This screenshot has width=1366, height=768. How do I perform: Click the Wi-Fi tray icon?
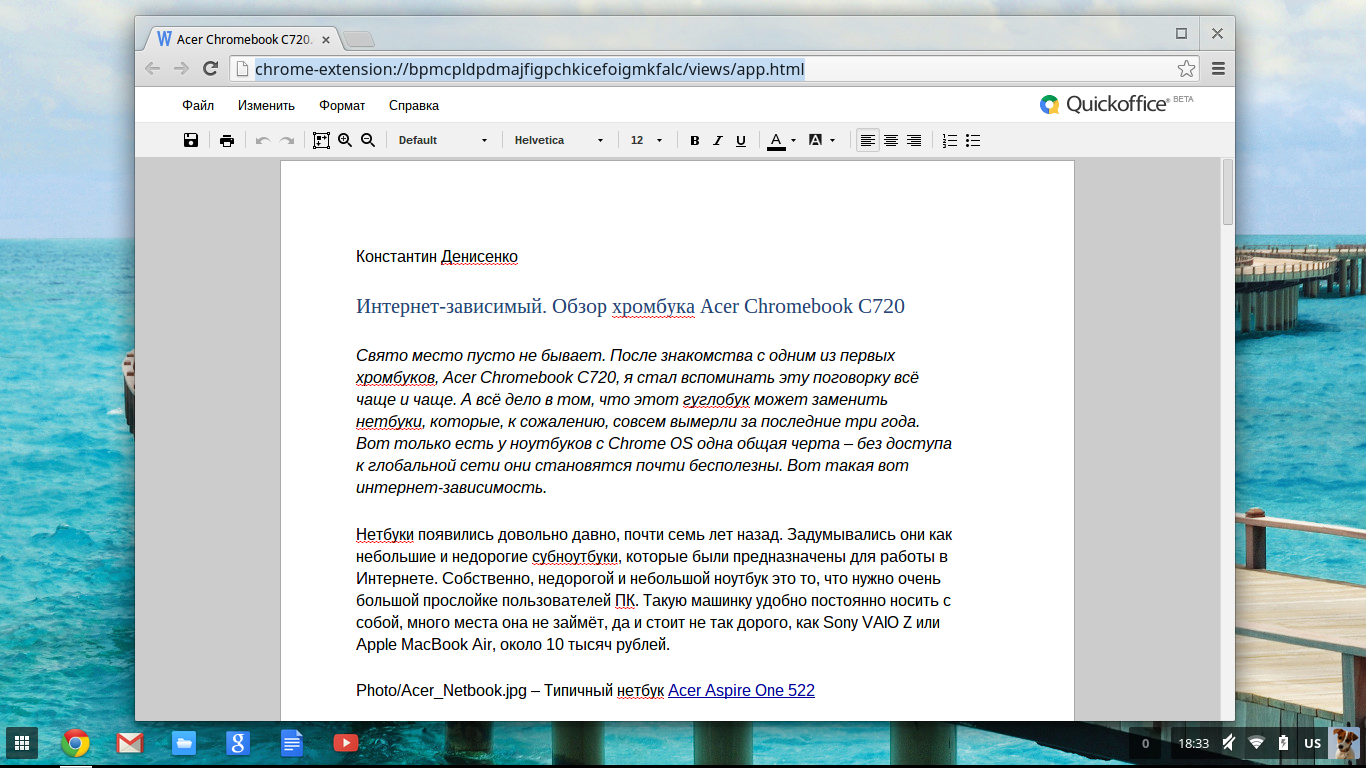point(1256,743)
